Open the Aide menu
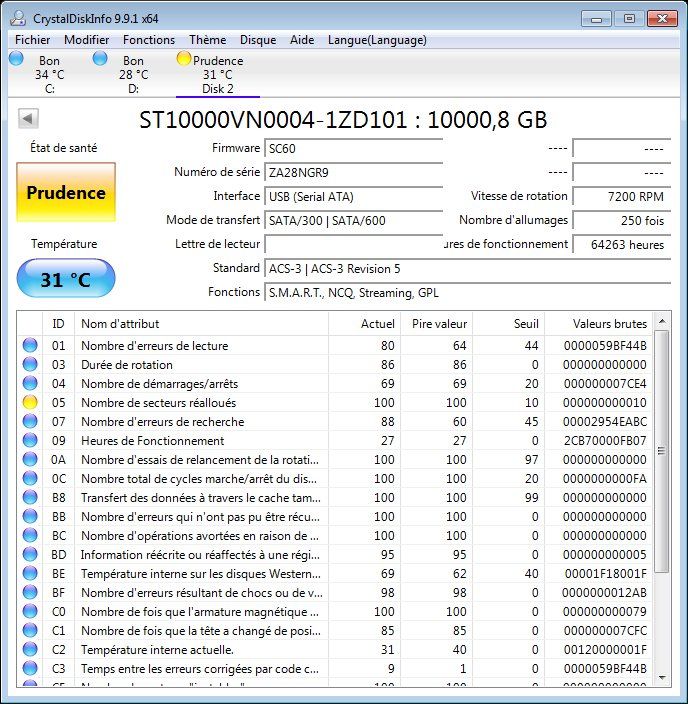 click(x=302, y=40)
